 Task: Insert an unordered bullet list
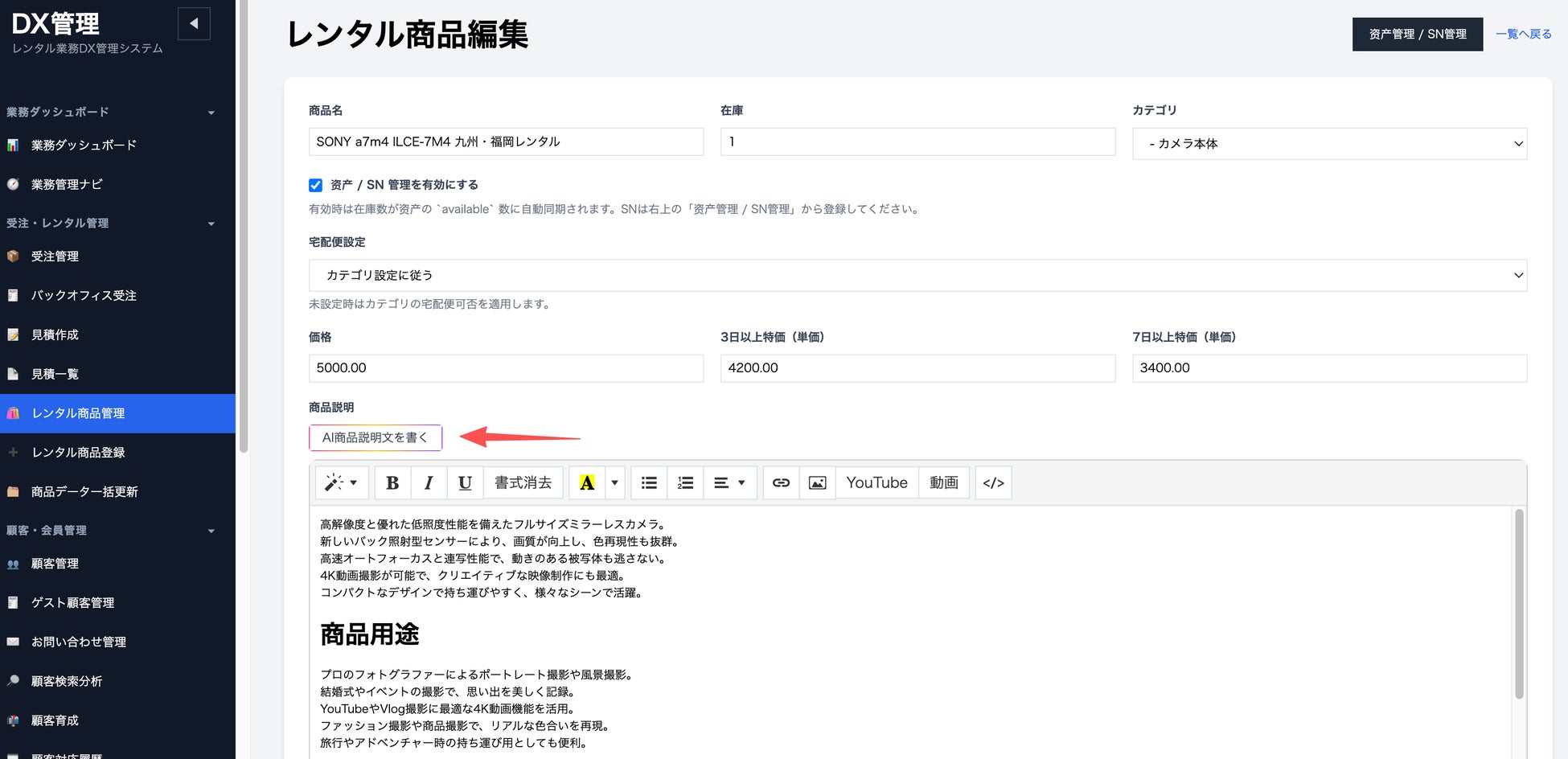(649, 482)
